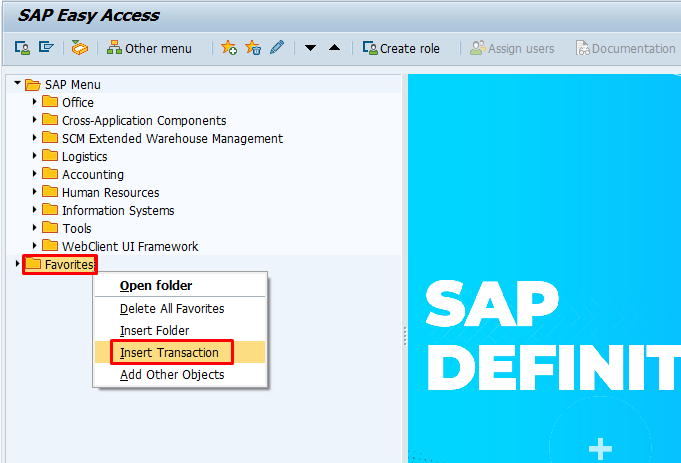This screenshot has width=681, height=463.
Task: Click the Add to Favorites star icon
Action: point(229,47)
